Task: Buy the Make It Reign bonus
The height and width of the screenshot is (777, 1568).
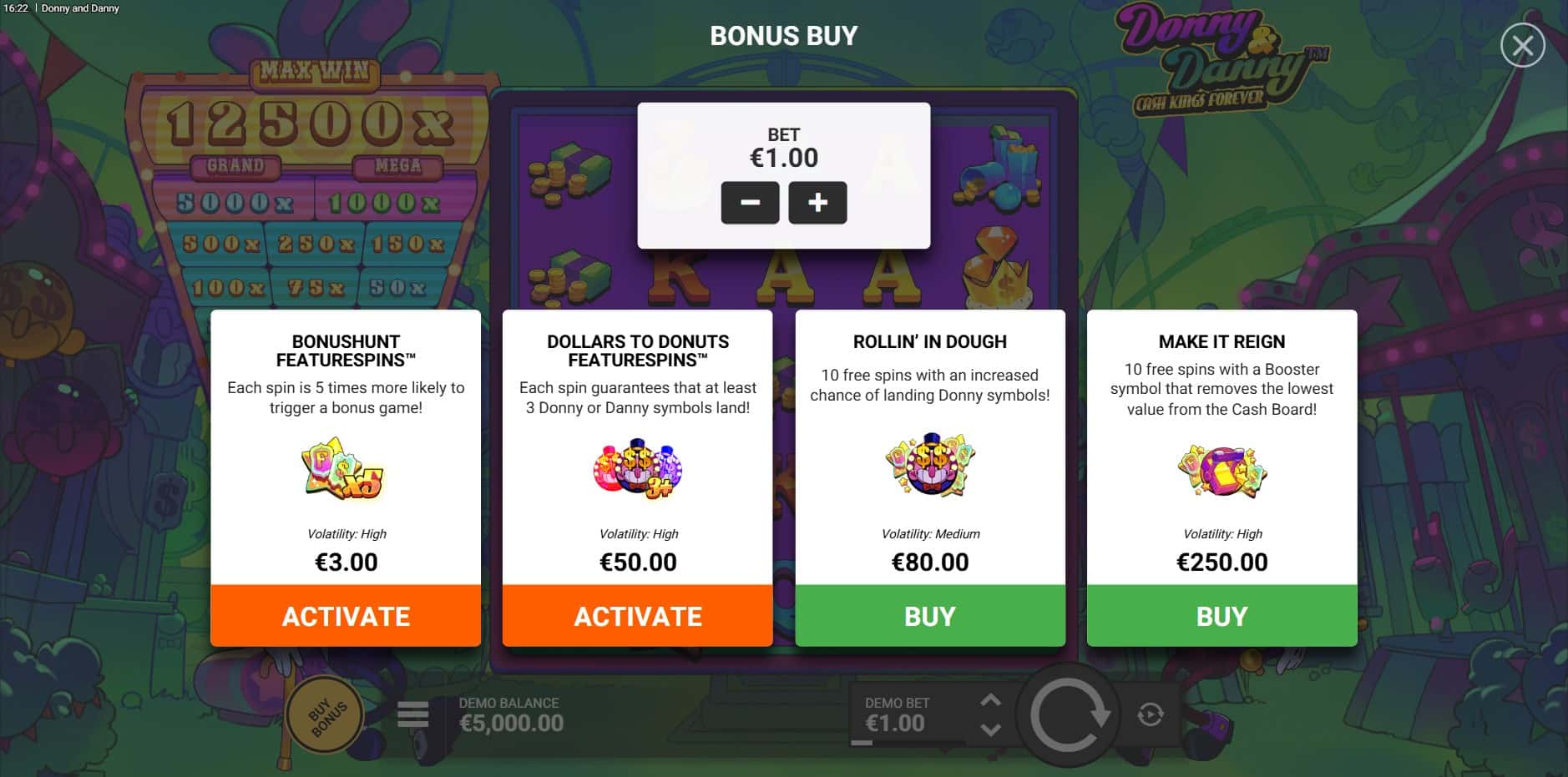Action: 1222,616
